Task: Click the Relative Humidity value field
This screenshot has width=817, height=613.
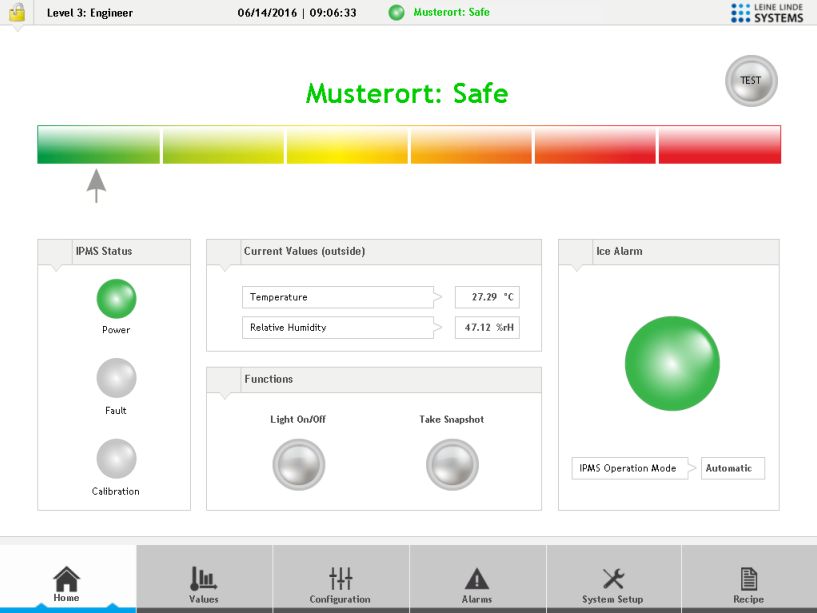Action: click(487, 327)
